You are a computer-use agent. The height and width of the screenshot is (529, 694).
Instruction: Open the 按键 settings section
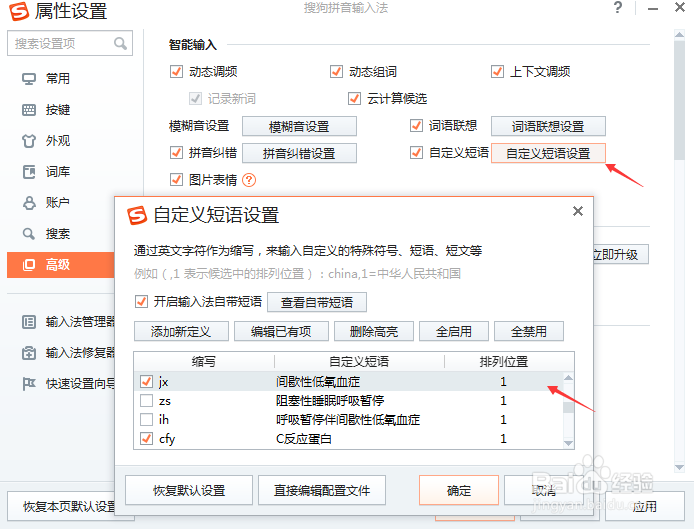tap(58, 110)
